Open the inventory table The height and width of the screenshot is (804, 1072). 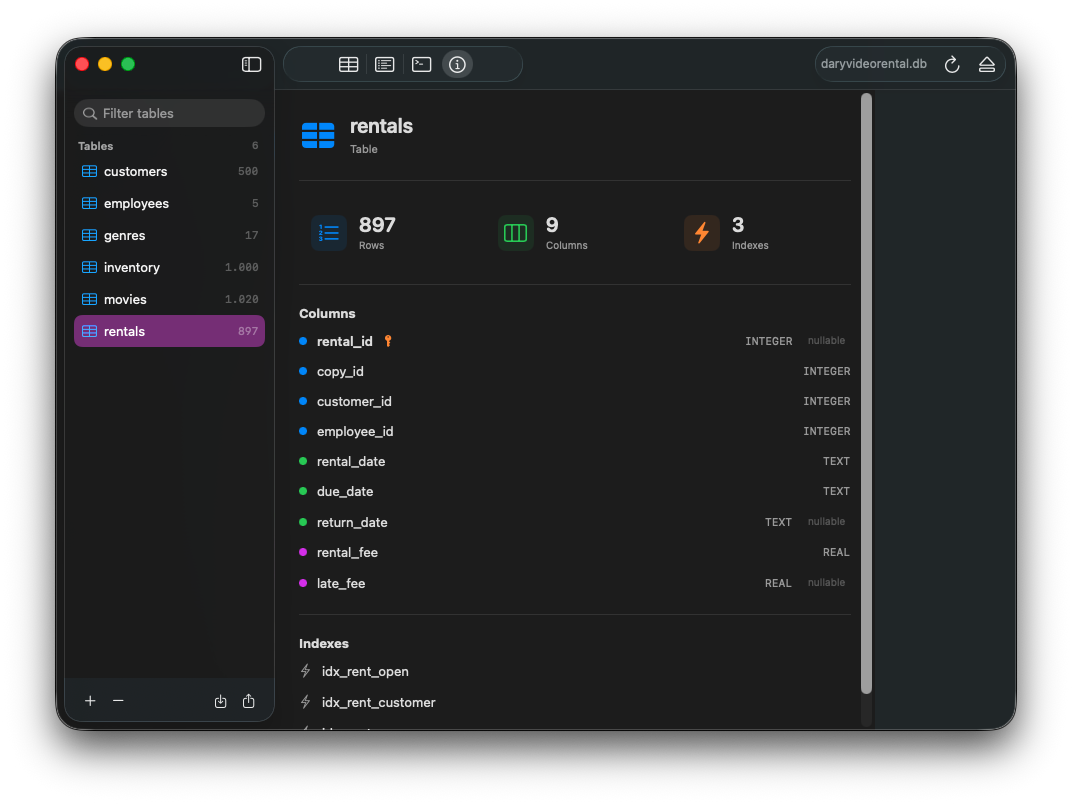170,267
